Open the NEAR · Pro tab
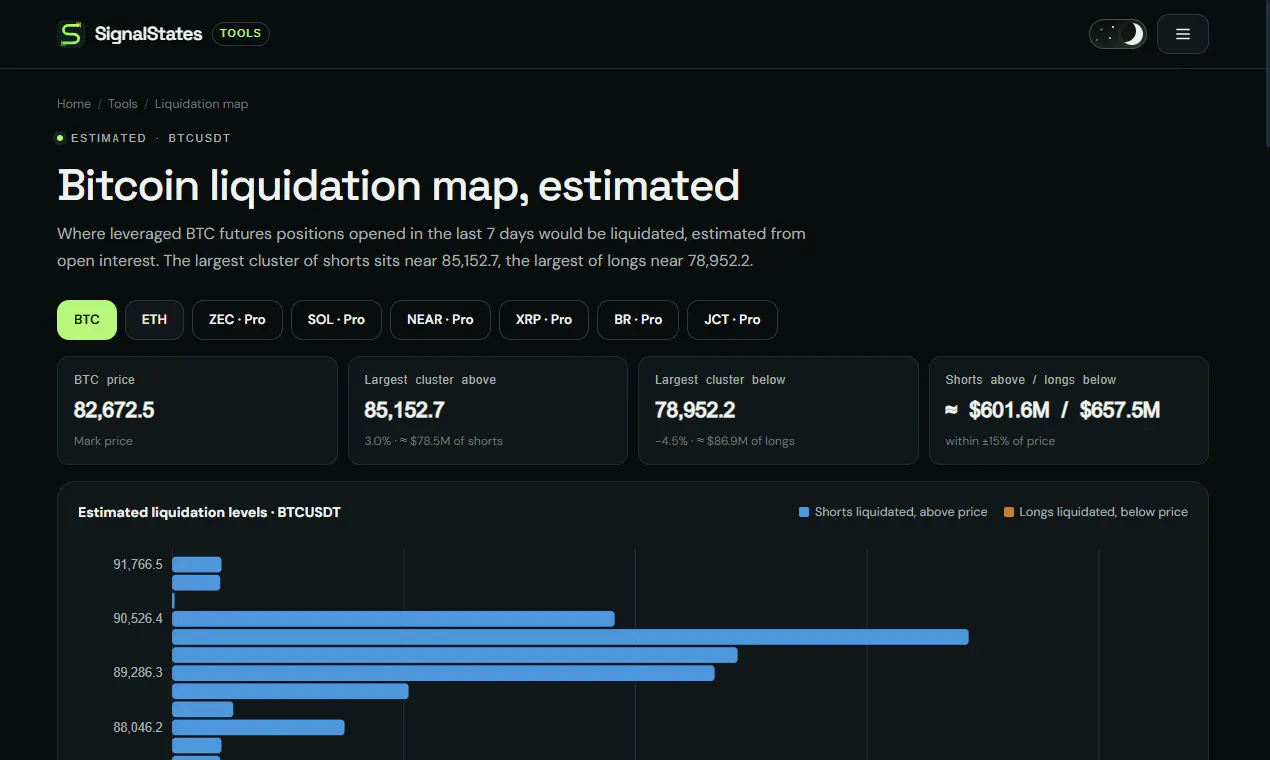 coord(440,320)
